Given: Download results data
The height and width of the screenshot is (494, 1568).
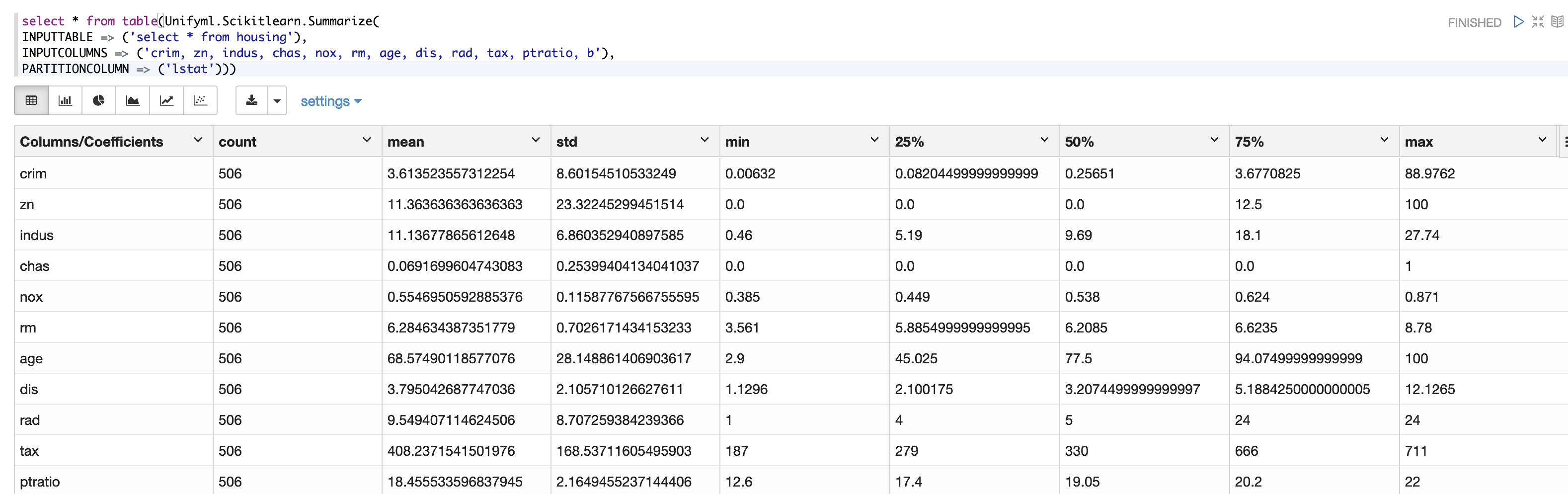Looking at the screenshot, I should 251,100.
